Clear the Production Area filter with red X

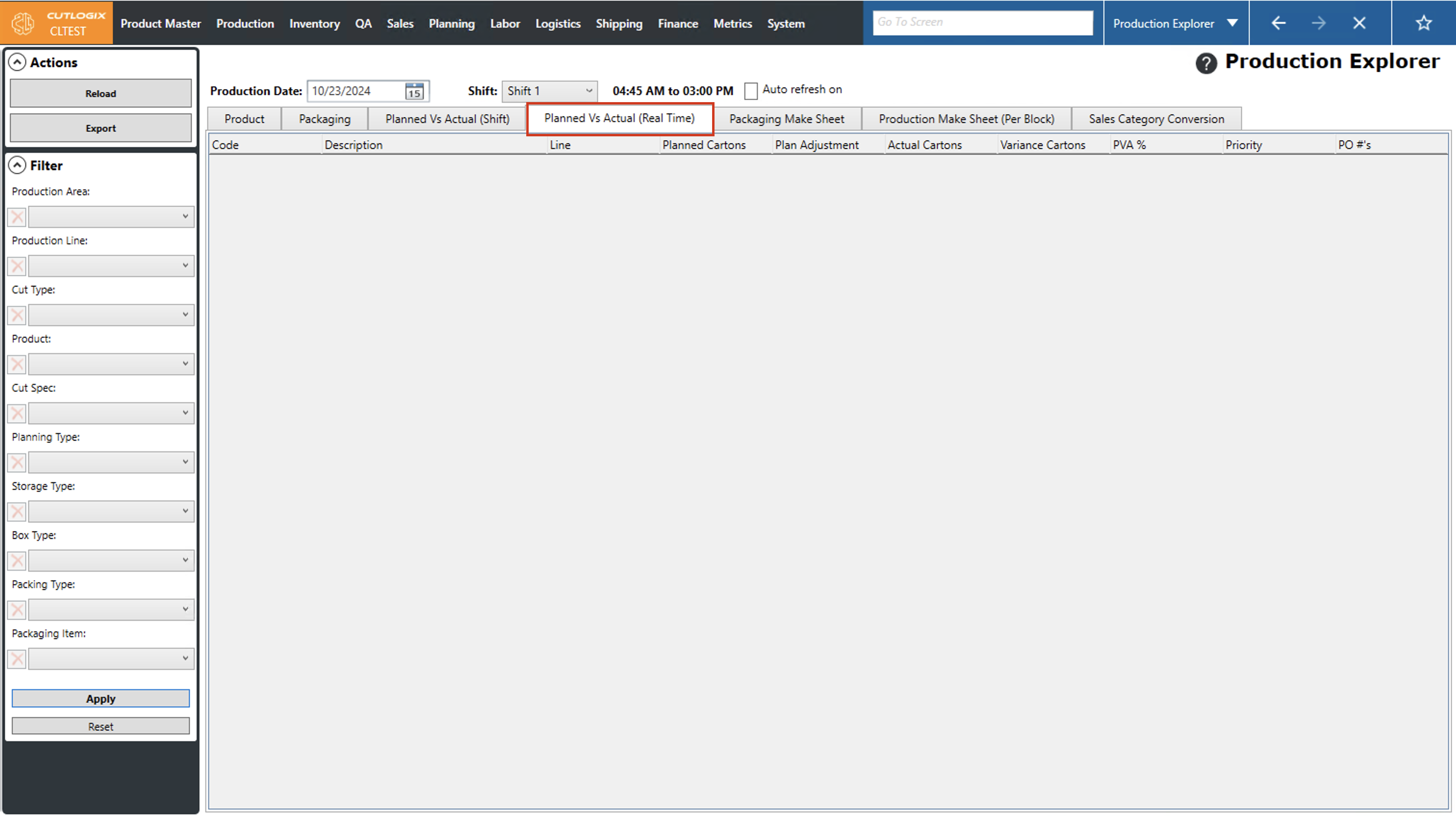pos(17,217)
